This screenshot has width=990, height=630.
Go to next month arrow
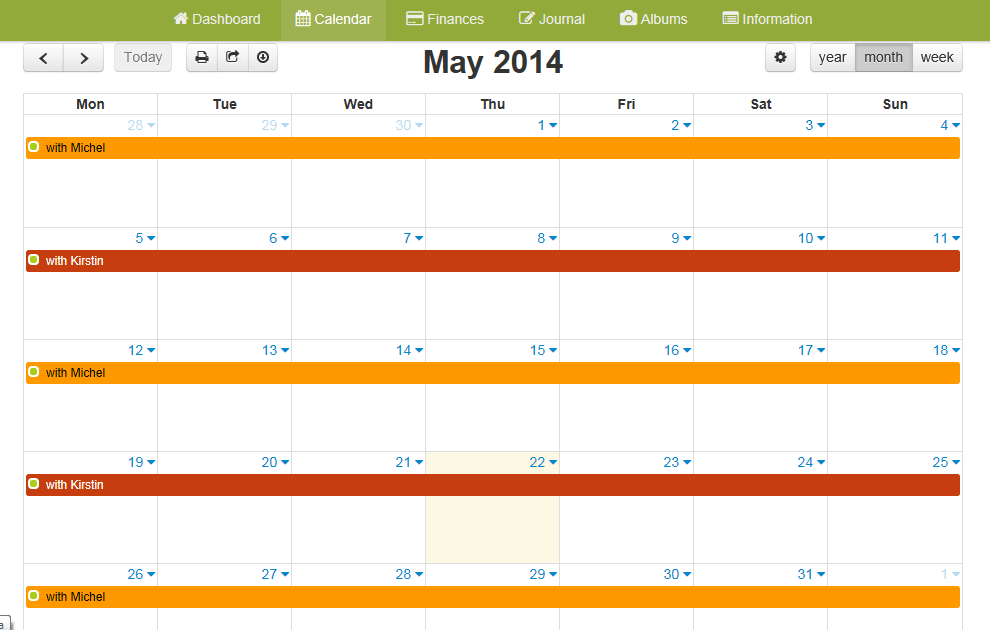click(83, 58)
